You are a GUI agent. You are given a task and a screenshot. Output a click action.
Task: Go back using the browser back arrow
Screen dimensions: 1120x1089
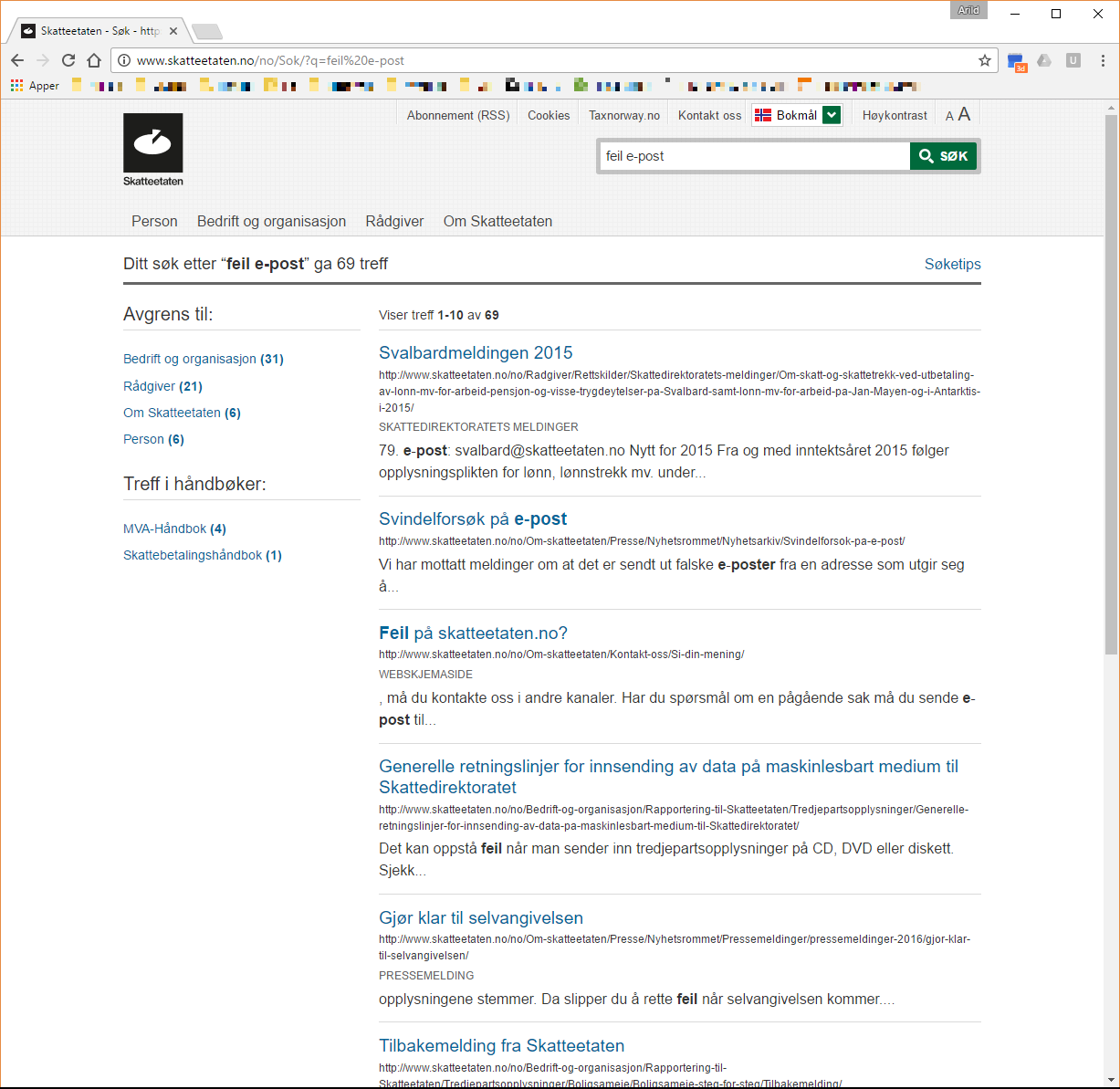pos(17,60)
